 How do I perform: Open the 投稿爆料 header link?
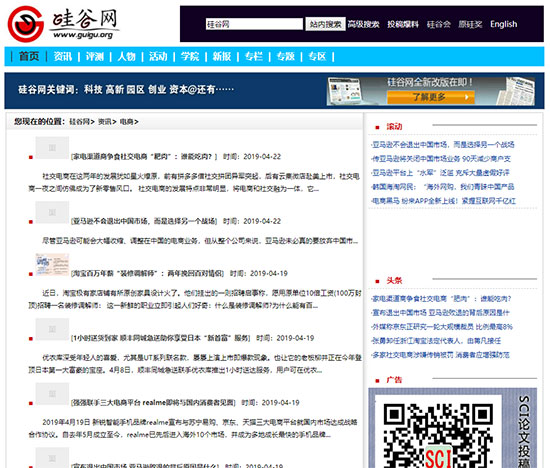pyautogui.click(x=403, y=24)
